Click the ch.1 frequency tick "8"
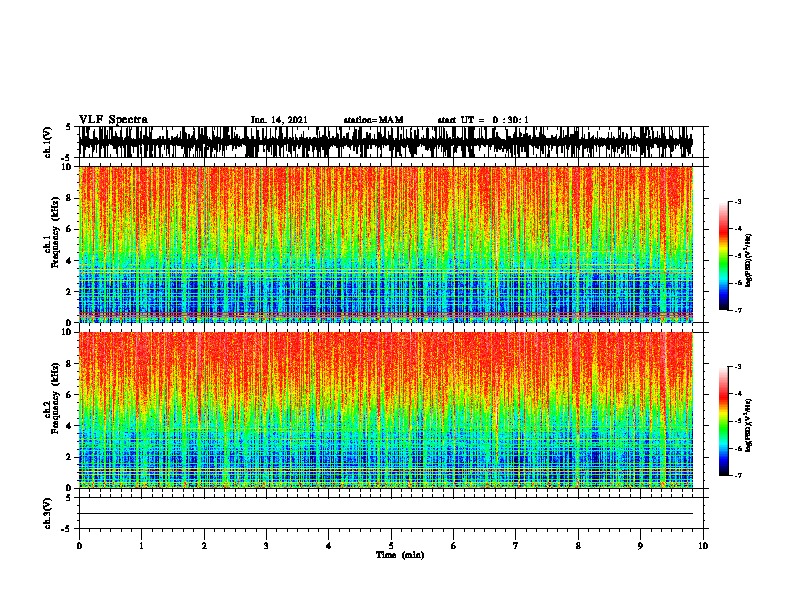 pyautogui.click(x=70, y=198)
